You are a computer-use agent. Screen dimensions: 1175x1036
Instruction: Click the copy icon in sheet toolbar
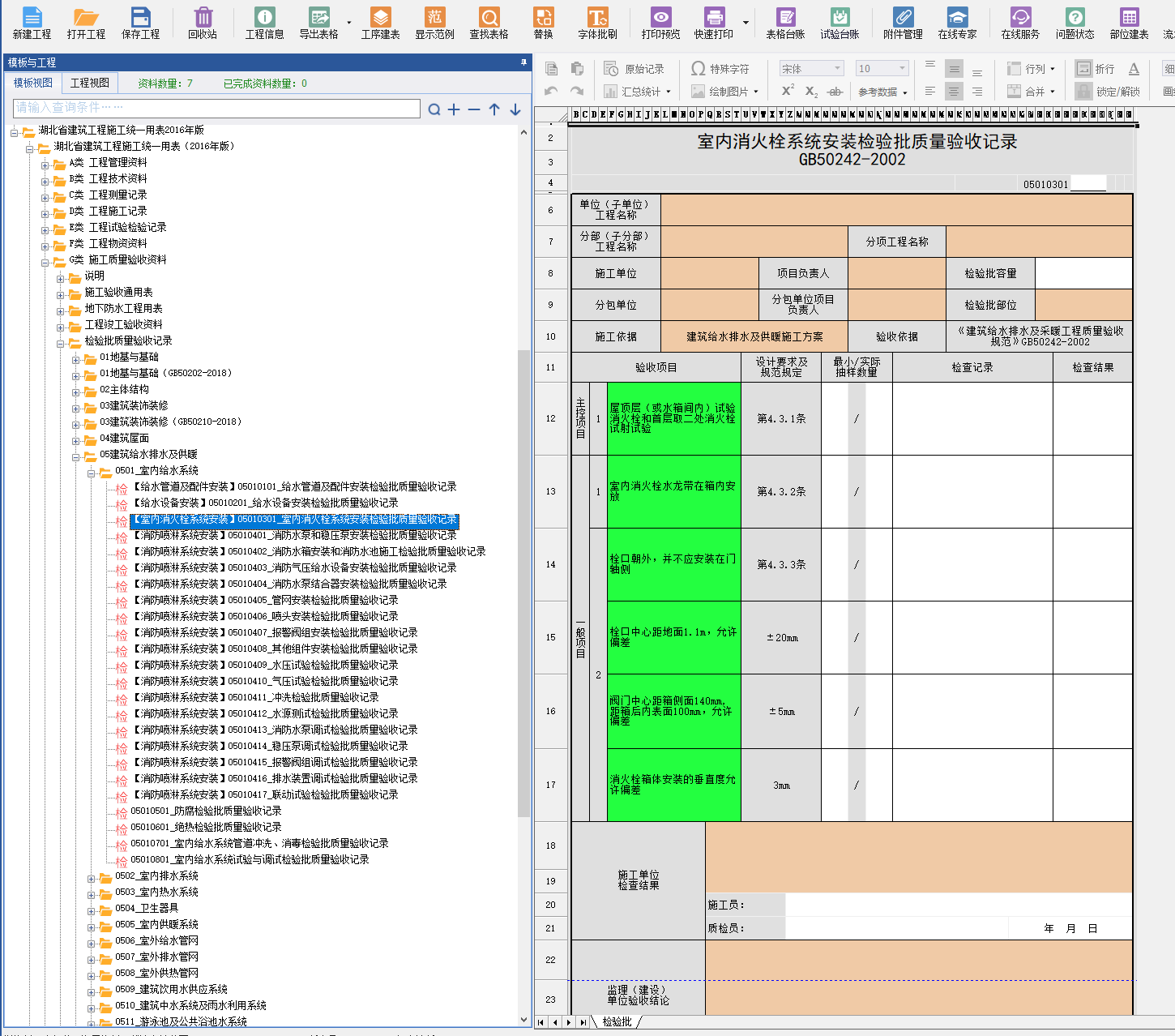click(x=552, y=69)
